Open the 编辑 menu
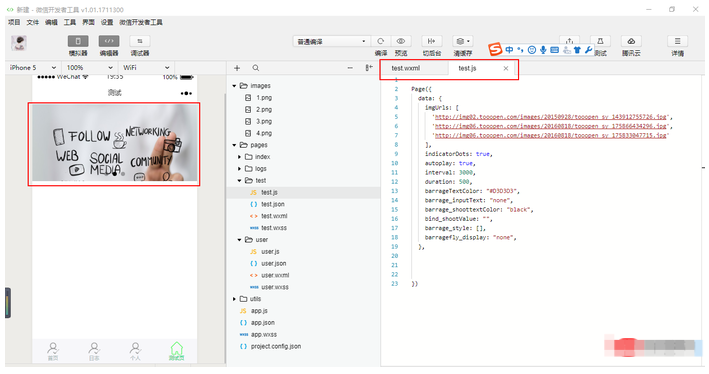The image size is (709, 374). coord(51,22)
